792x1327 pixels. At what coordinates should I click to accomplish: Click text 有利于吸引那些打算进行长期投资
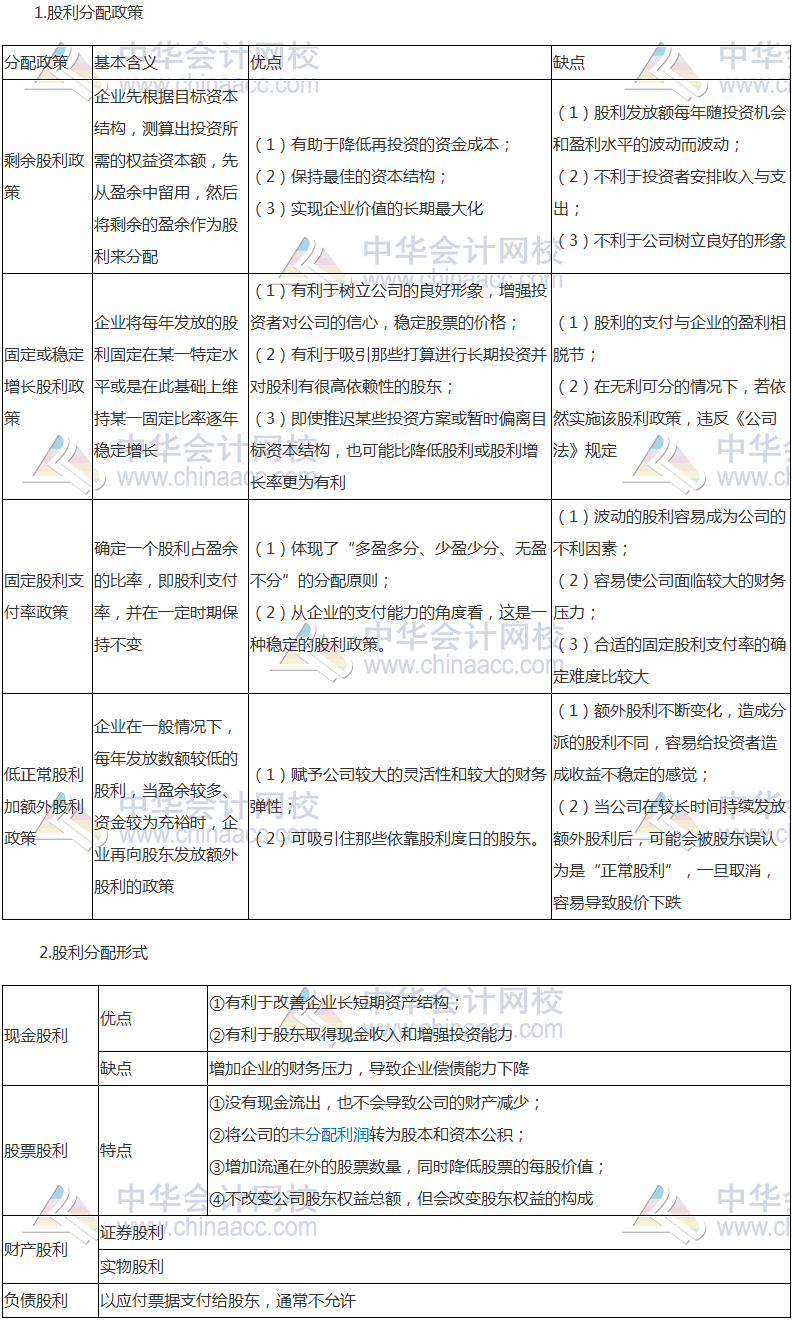tap(398, 370)
